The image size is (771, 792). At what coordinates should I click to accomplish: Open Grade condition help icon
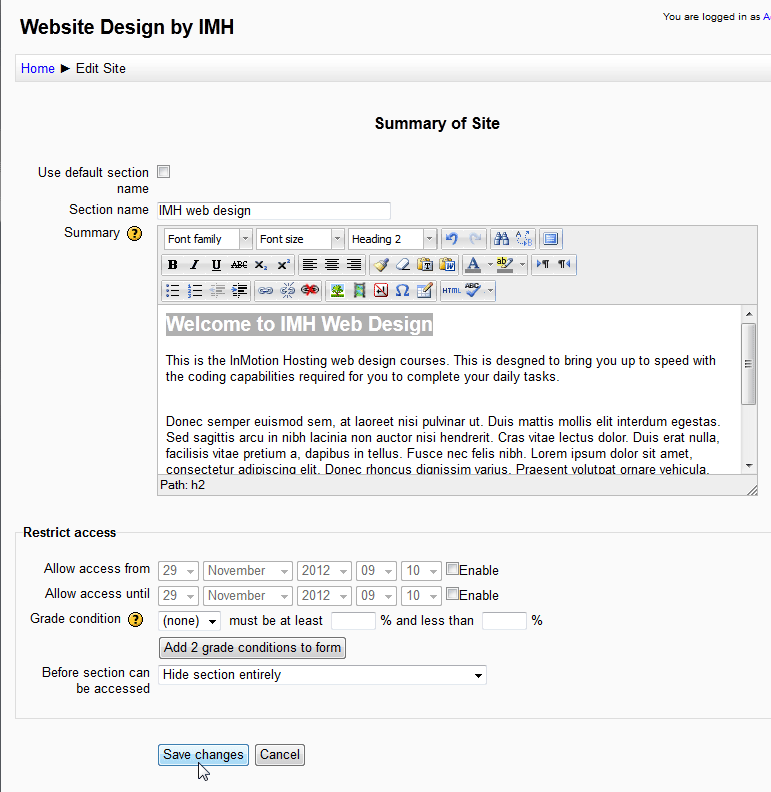click(135, 619)
